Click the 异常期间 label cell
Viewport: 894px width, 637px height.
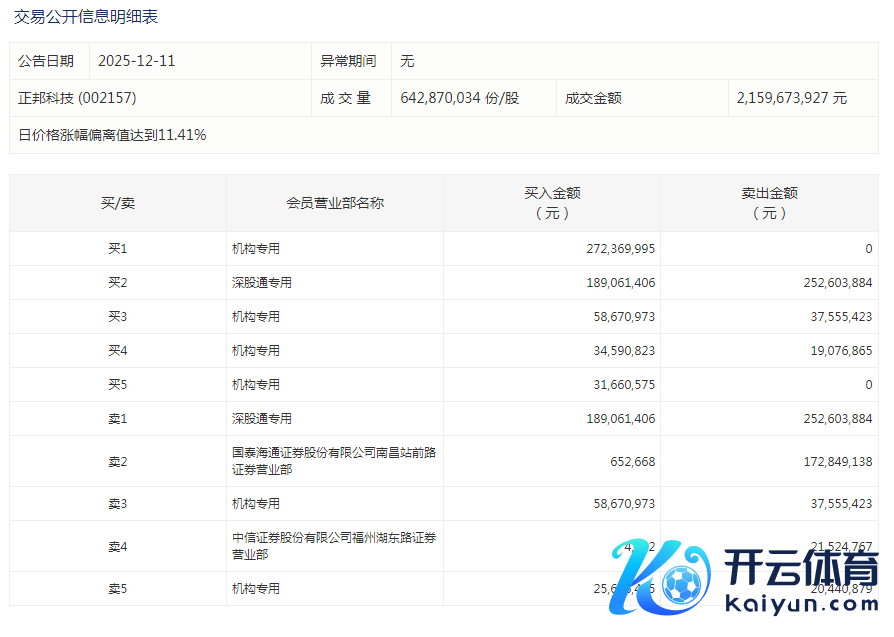click(348, 61)
